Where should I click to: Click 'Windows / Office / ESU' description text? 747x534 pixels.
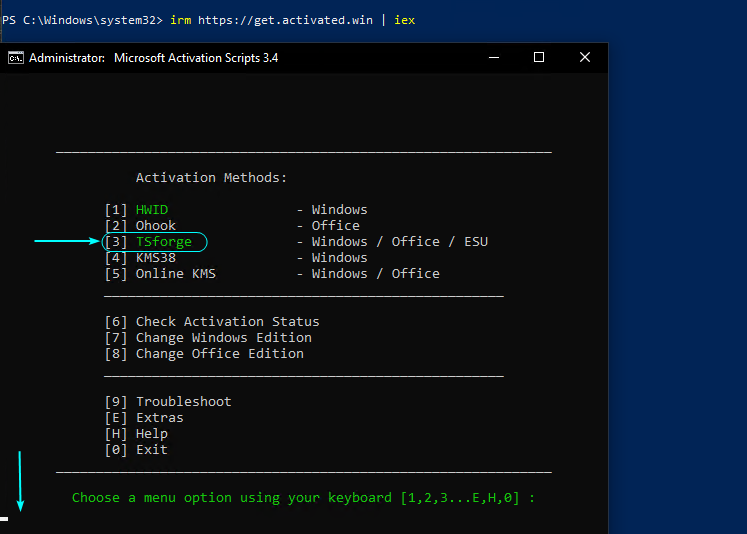coord(400,242)
